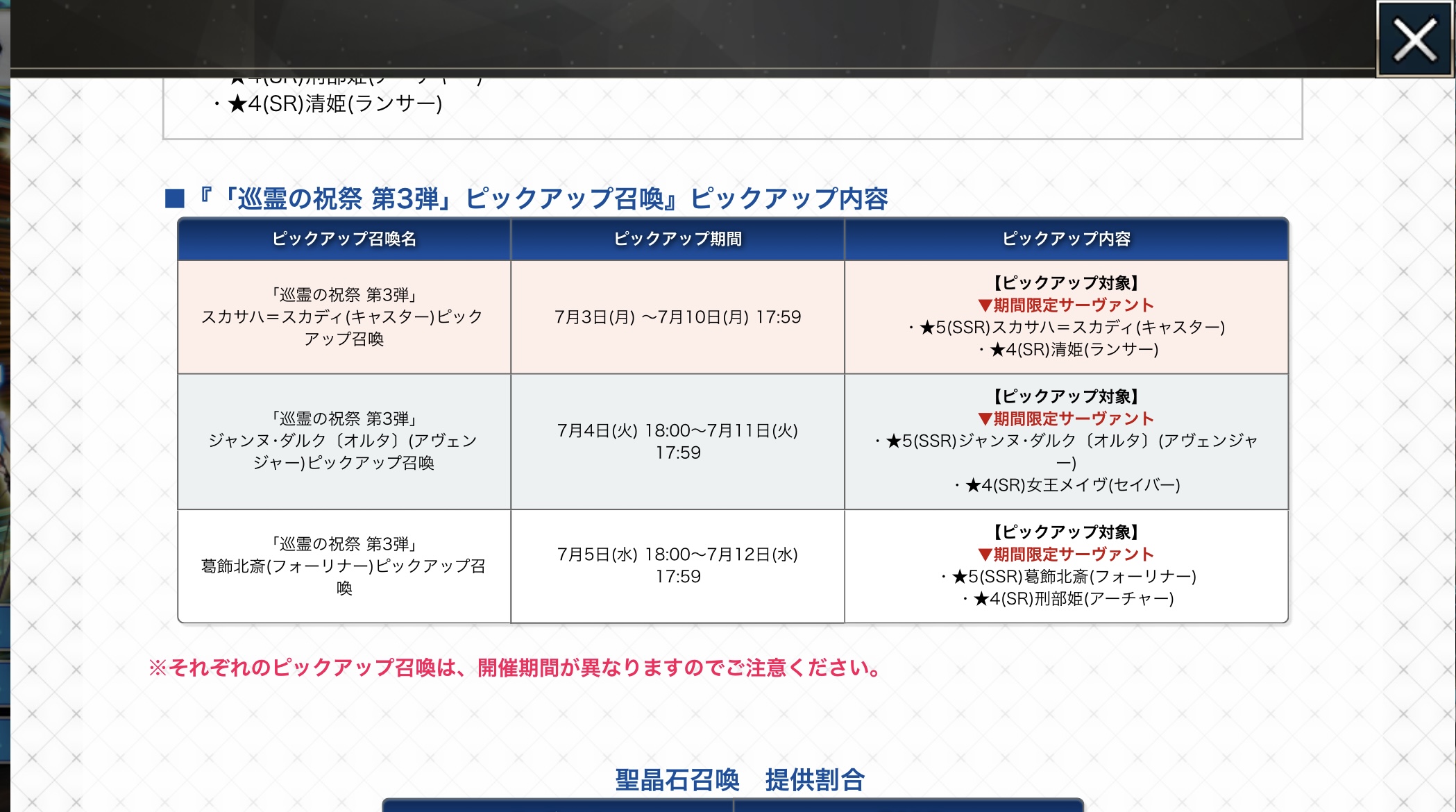Screen dimensions: 1456x812
Task: Click red 期間限定サーヴァント label in third row
Action: coord(1066,554)
